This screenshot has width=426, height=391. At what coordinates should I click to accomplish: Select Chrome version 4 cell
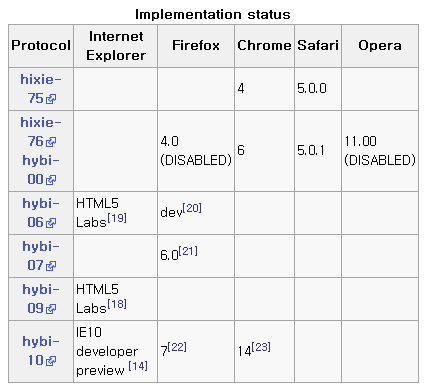pos(264,89)
